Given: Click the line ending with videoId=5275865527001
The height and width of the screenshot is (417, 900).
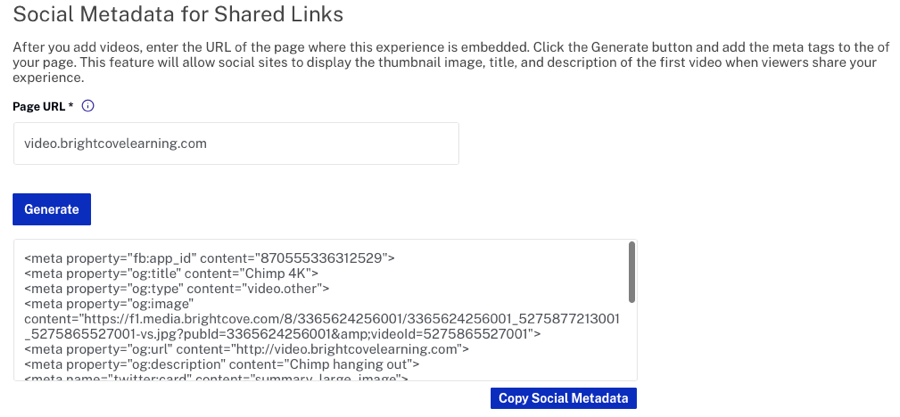Looking at the screenshot, I should 282,333.
